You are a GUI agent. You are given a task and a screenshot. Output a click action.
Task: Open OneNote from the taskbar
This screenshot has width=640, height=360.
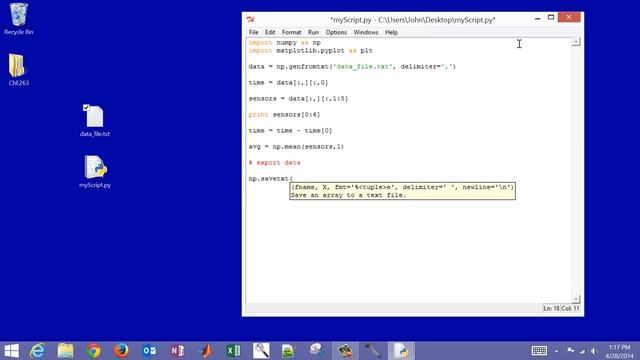tap(177, 351)
